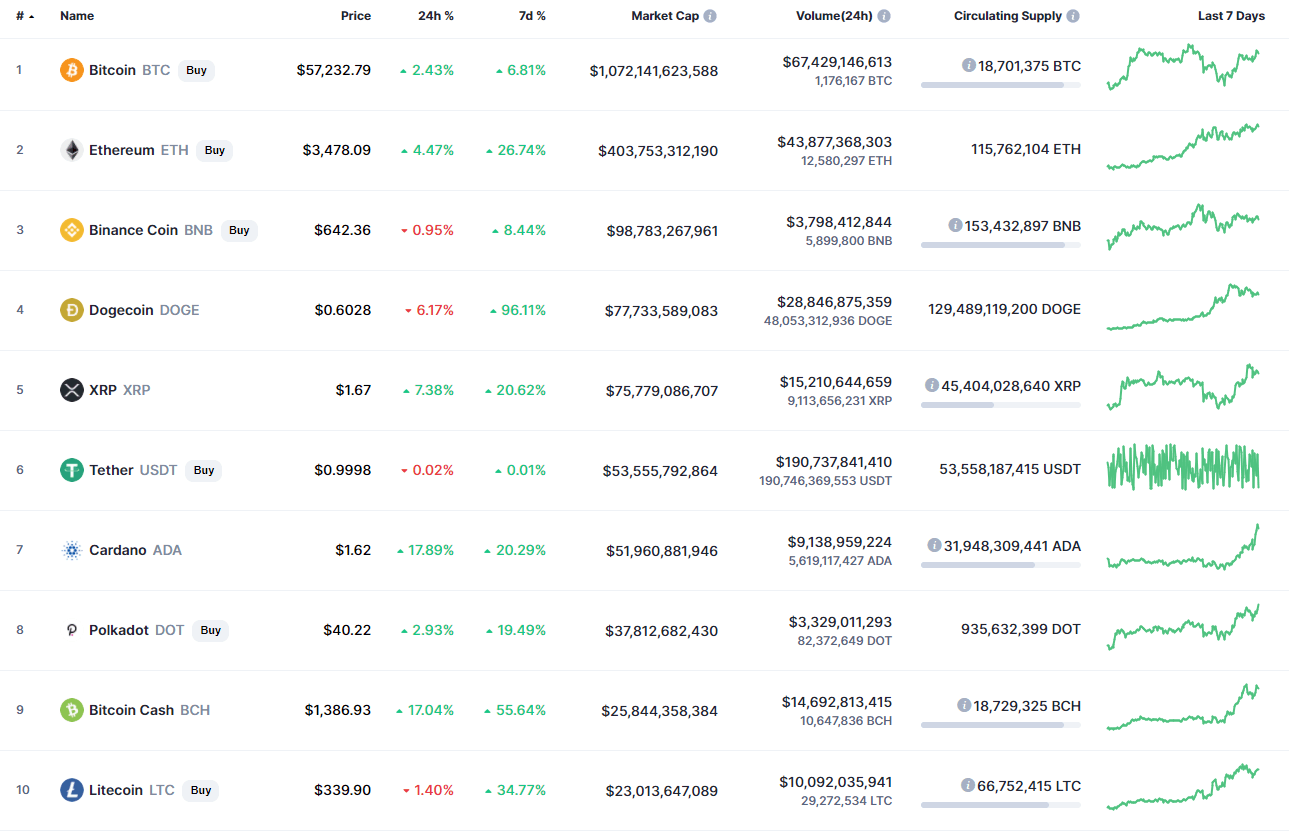Click the Cardano dotted logo icon
Image resolution: width=1289 pixels, height=831 pixels.
click(x=72, y=550)
